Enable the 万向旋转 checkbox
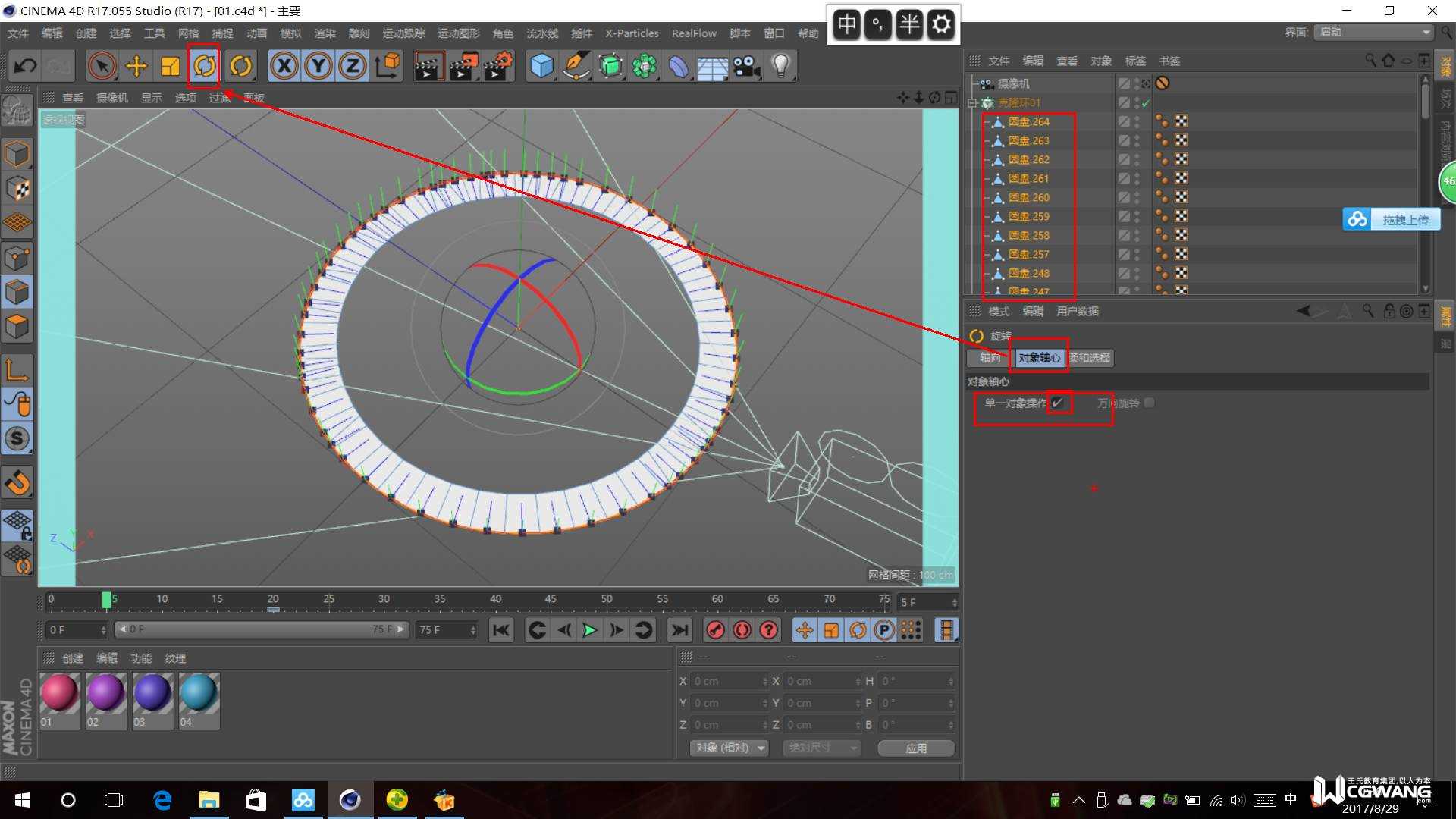1456x819 pixels. (1150, 403)
